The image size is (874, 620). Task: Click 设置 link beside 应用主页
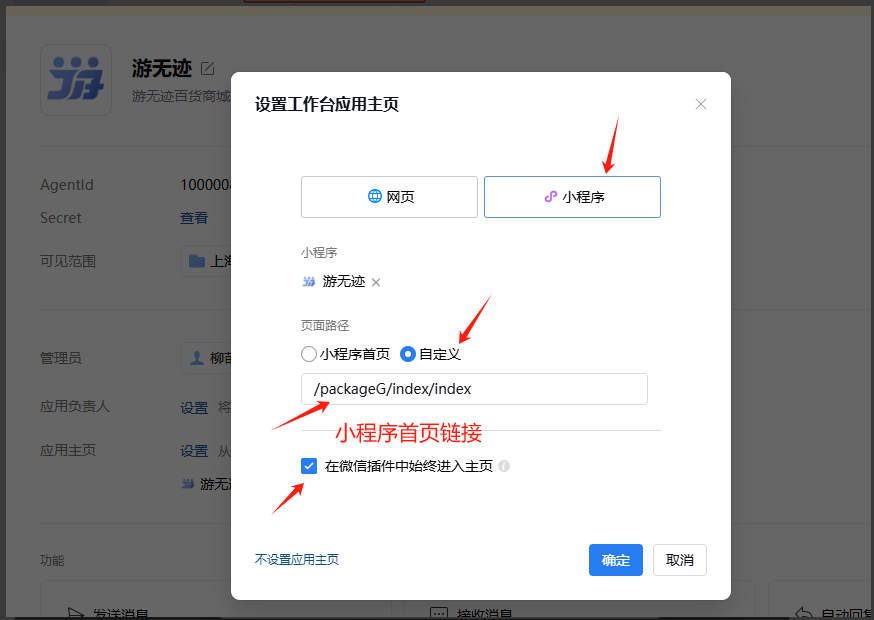pos(194,451)
